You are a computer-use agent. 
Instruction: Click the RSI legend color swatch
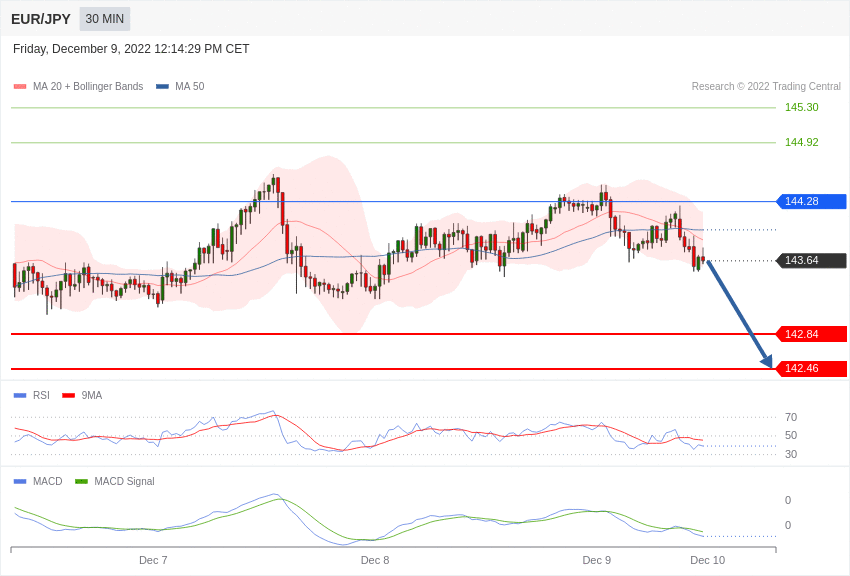coord(20,396)
